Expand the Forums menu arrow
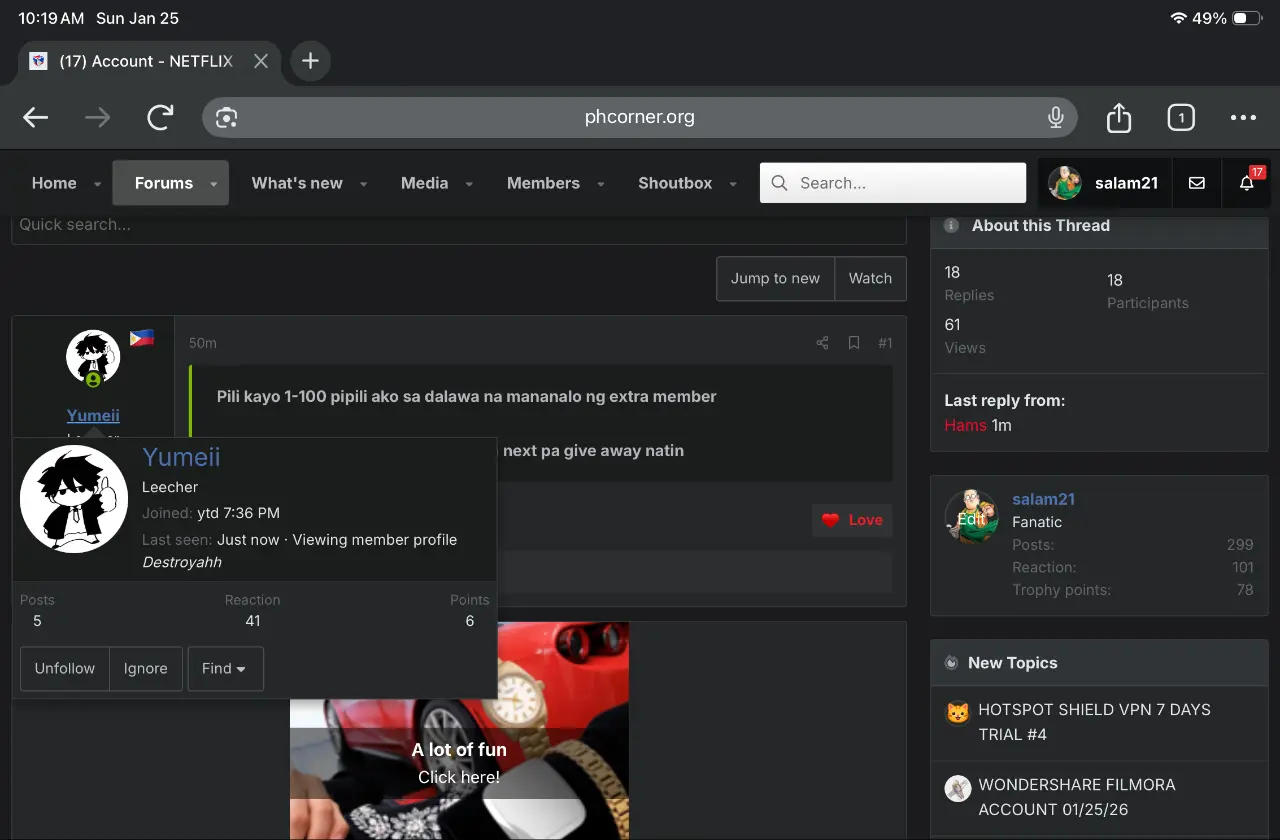Screen dimensions: 1280x840 click(x=214, y=184)
